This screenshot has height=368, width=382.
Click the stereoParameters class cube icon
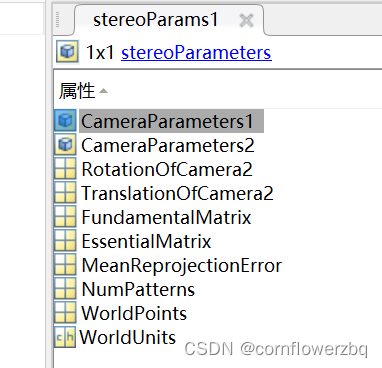point(68,52)
